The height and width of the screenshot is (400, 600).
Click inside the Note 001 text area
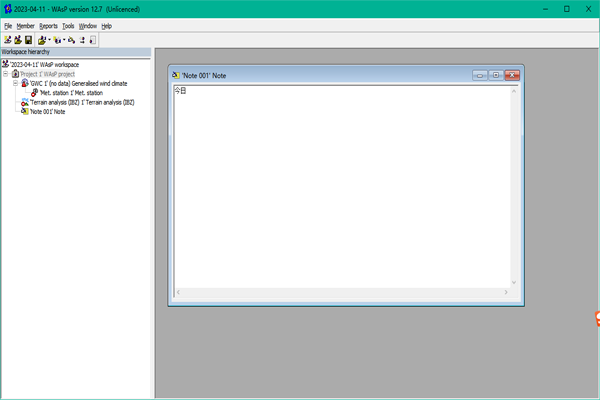tap(342, 187)
